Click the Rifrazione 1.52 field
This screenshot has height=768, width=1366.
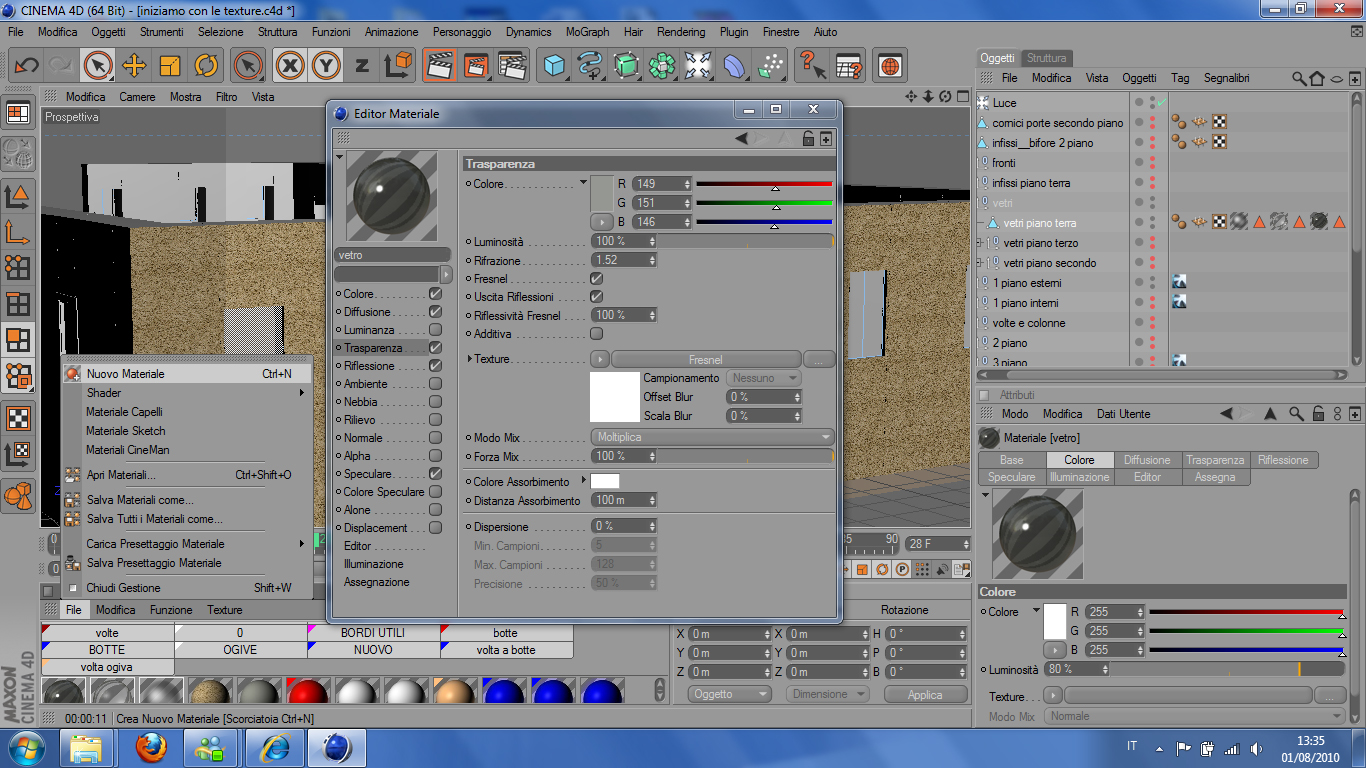[x=624, y=260]
